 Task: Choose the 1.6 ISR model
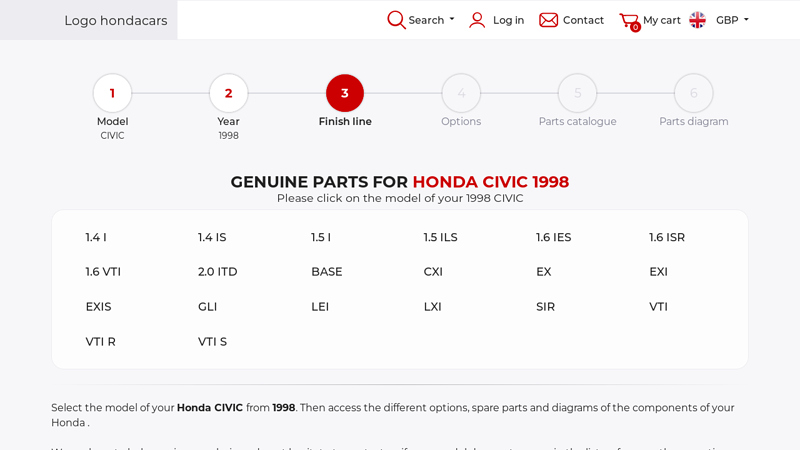[667, 237]
